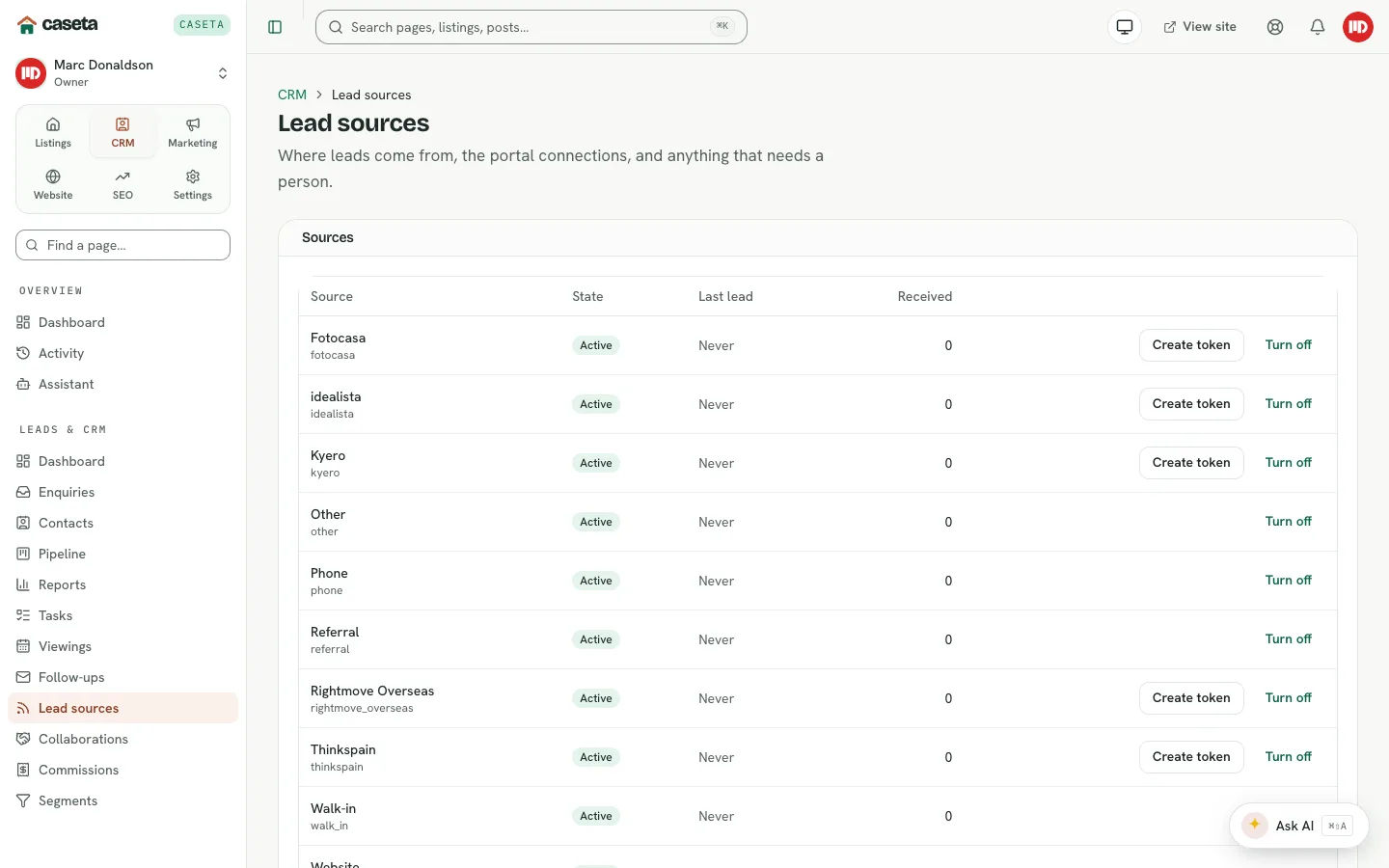Turn off the idealista source

[x=1289, y=404]
